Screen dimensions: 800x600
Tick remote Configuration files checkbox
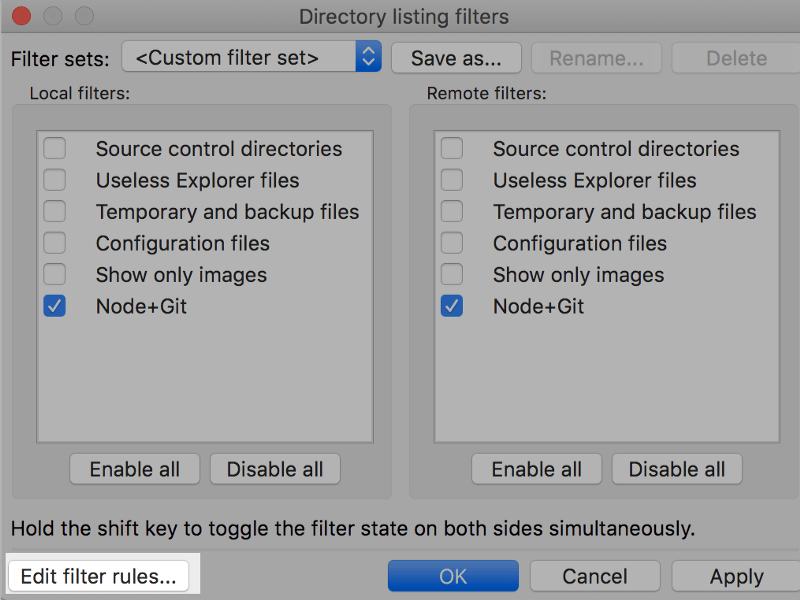[x=452, y=243]
